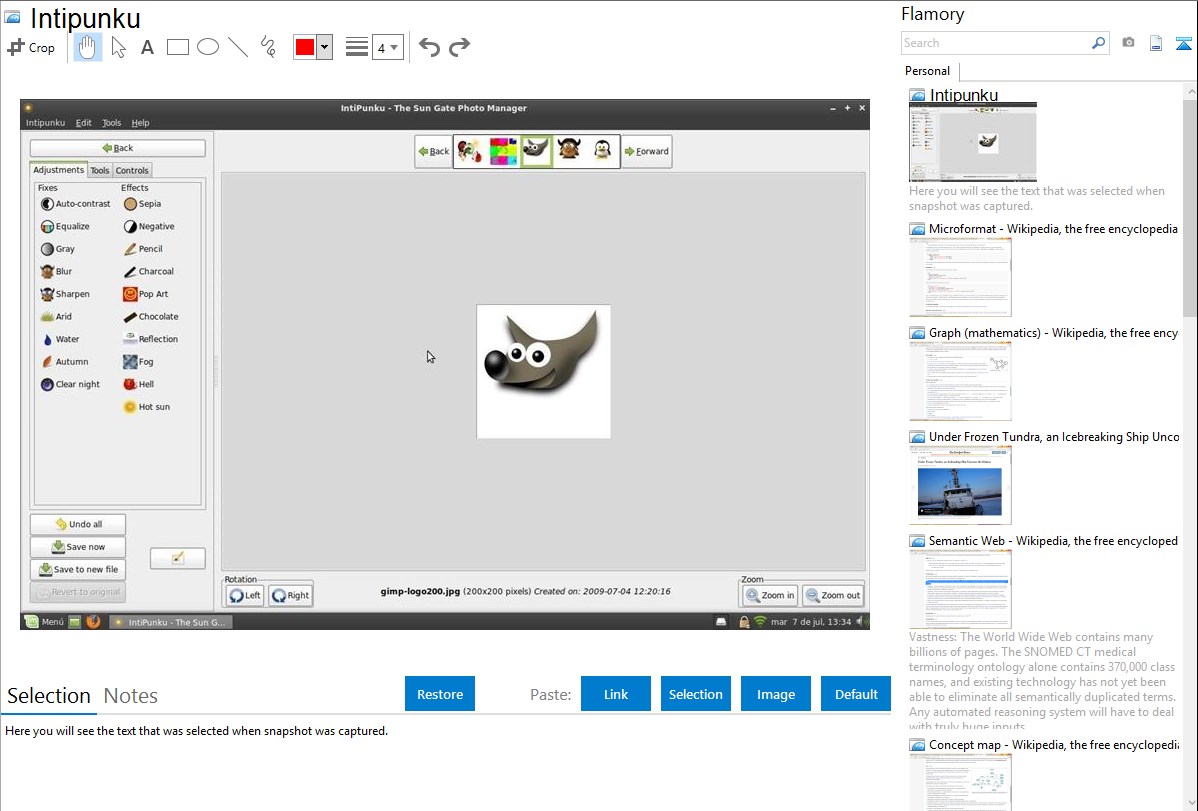Switch to the Selection tab
The height and width of the screenshot is (811, 1198).
tap(49, 696)
